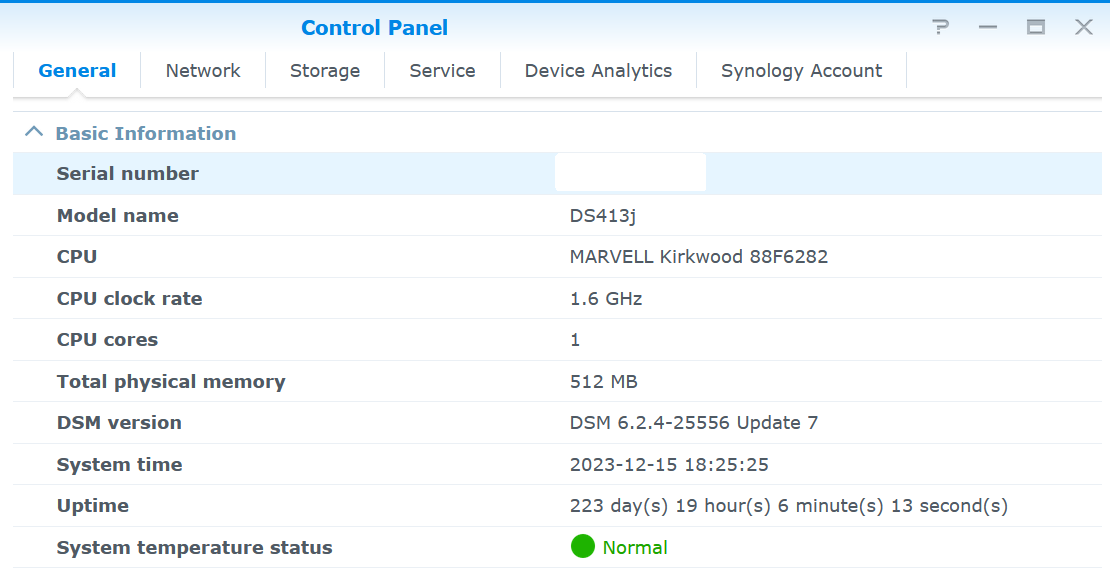Image resolution: width=1110 pixels, height=571 pixels.
Task: Click the System time value
Action: (x=668, y=465)
